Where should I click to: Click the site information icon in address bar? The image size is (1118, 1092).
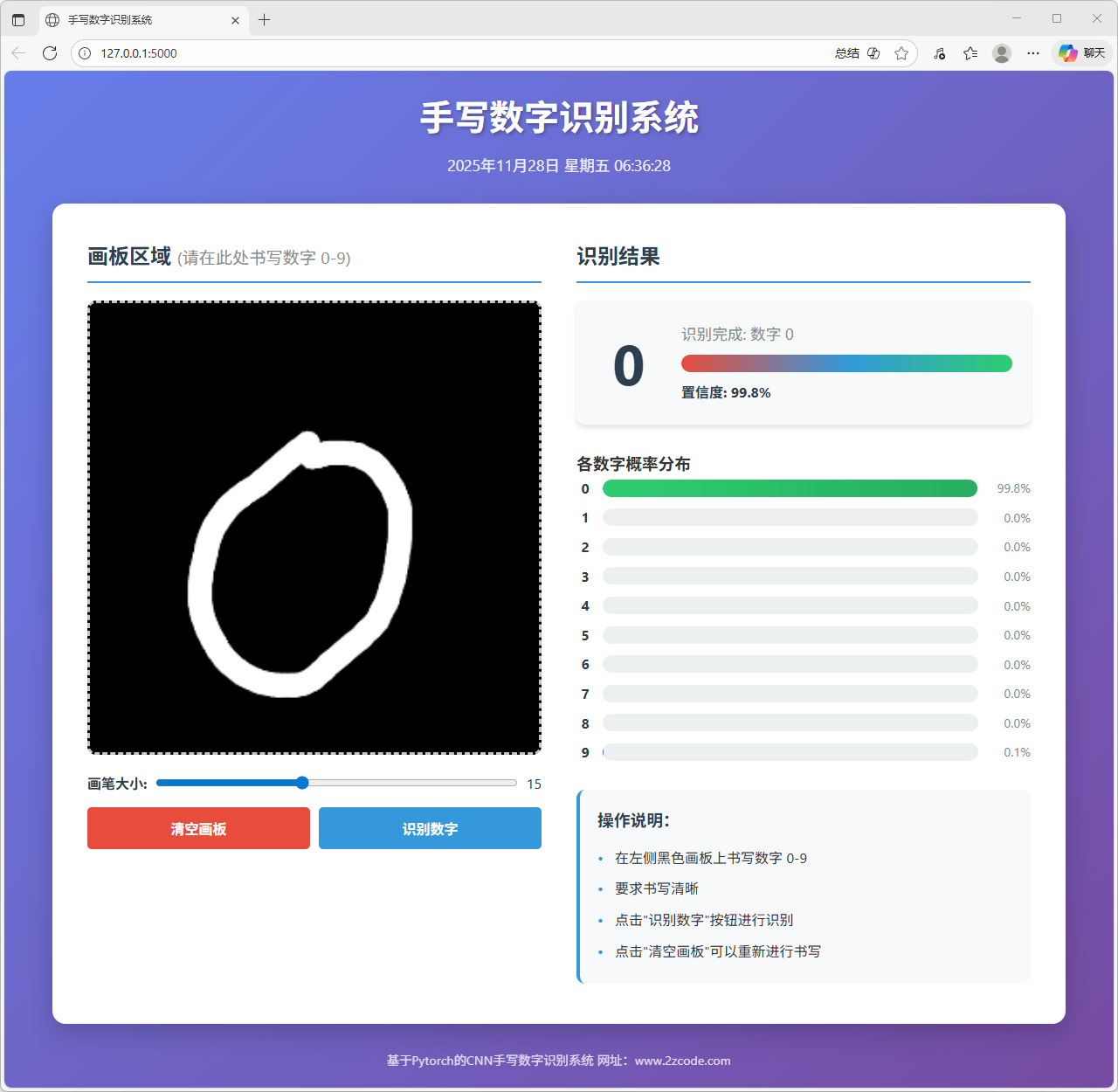(x=85, y=53)
